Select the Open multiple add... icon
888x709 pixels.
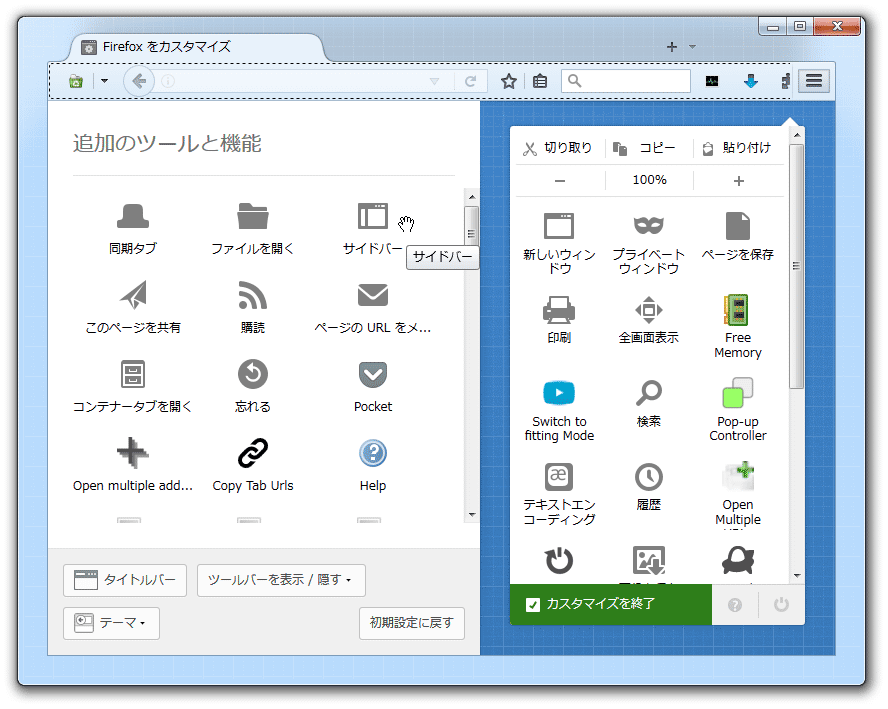(x=133, y=453)
